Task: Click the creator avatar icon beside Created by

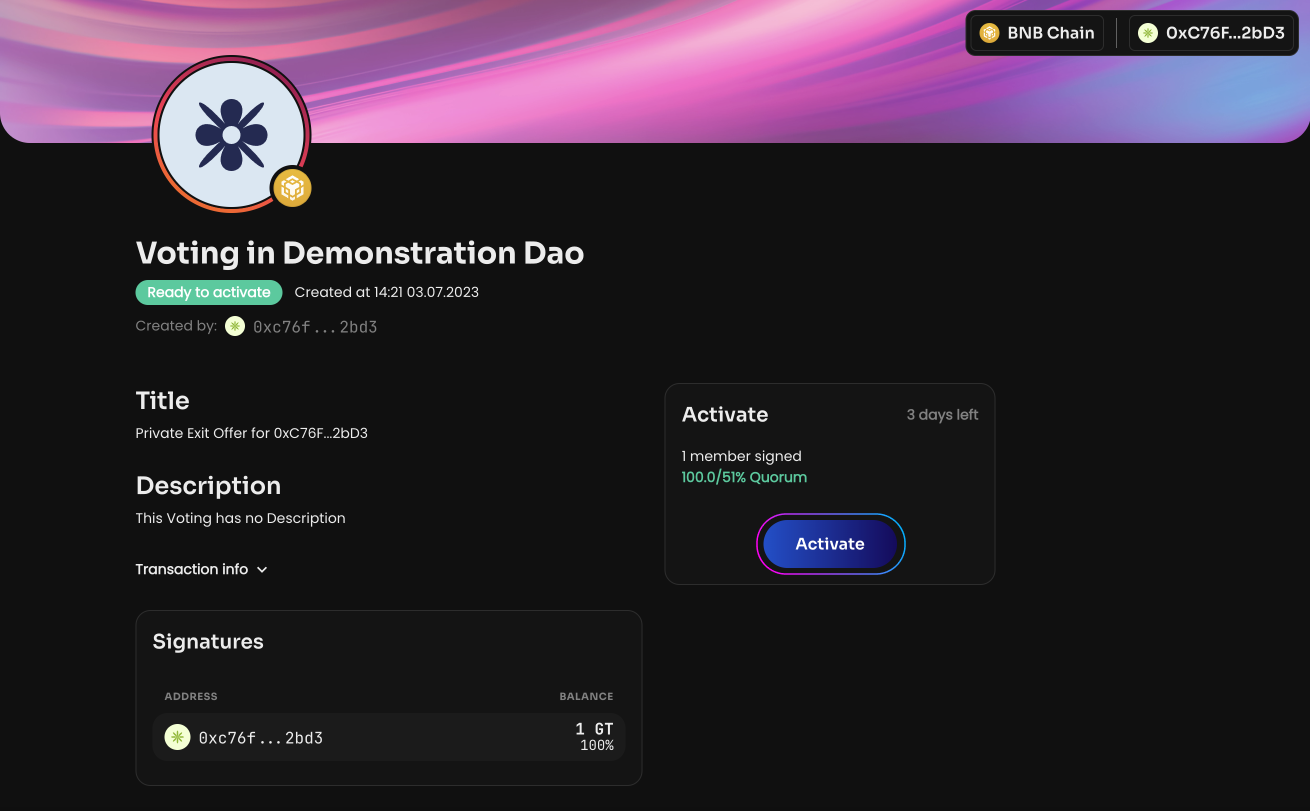Action: click(x=235, y=326)
